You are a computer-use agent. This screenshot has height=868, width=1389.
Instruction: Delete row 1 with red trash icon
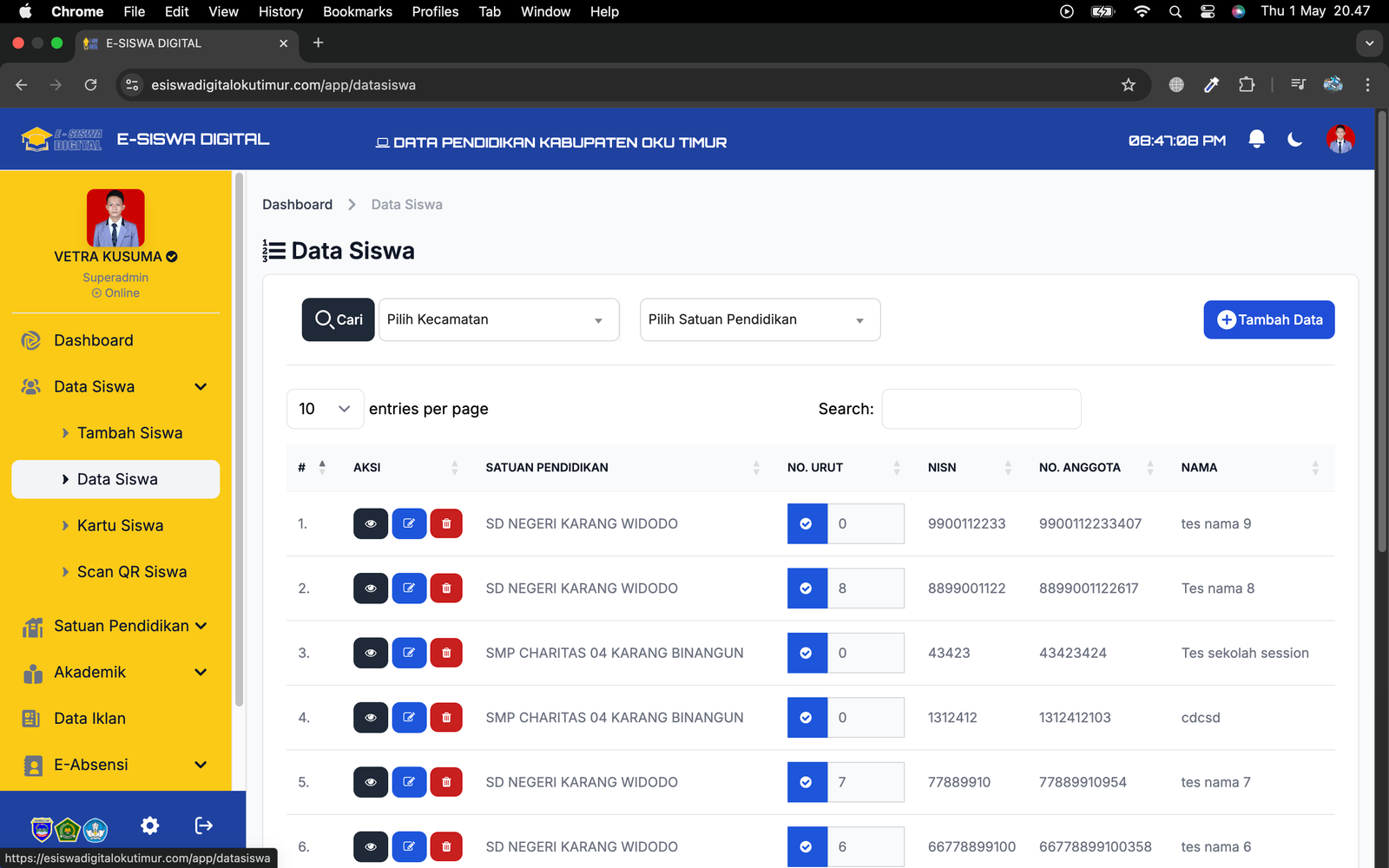[446, 523]
